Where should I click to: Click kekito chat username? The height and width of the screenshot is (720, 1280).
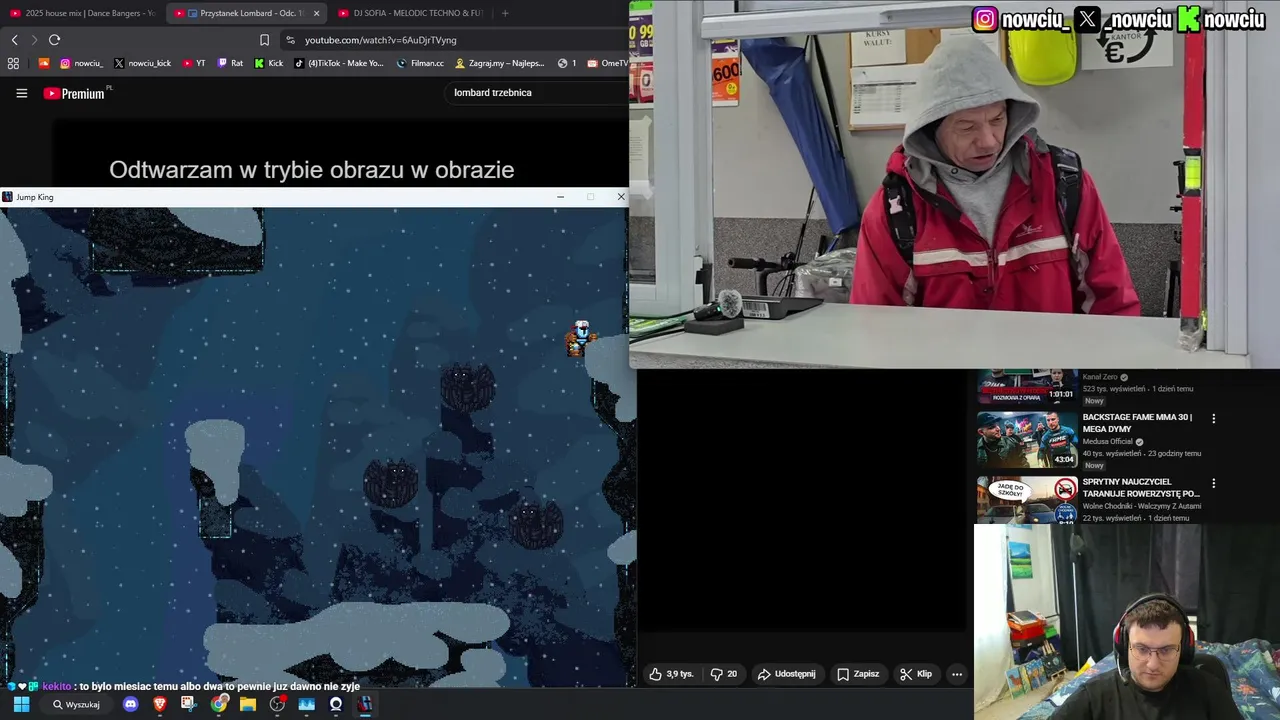(x=56, y=687)
